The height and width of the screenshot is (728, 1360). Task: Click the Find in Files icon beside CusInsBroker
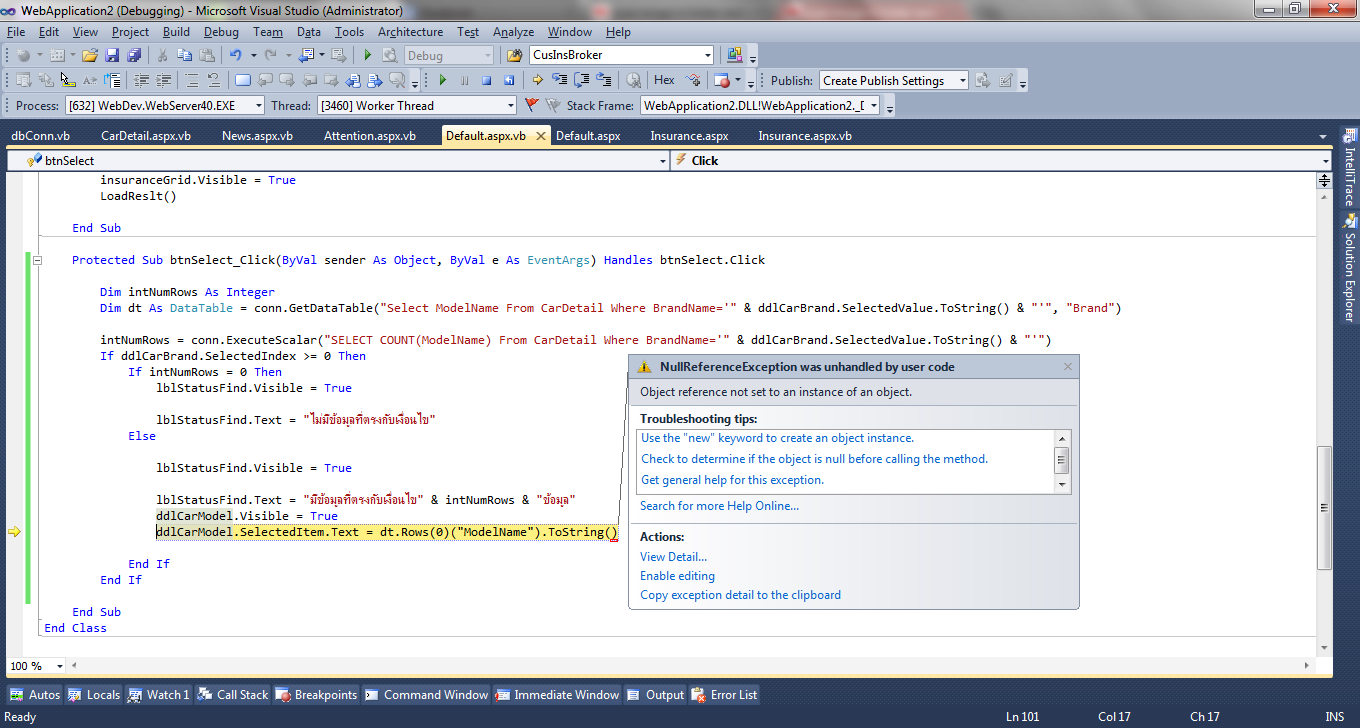coord(514,55)
